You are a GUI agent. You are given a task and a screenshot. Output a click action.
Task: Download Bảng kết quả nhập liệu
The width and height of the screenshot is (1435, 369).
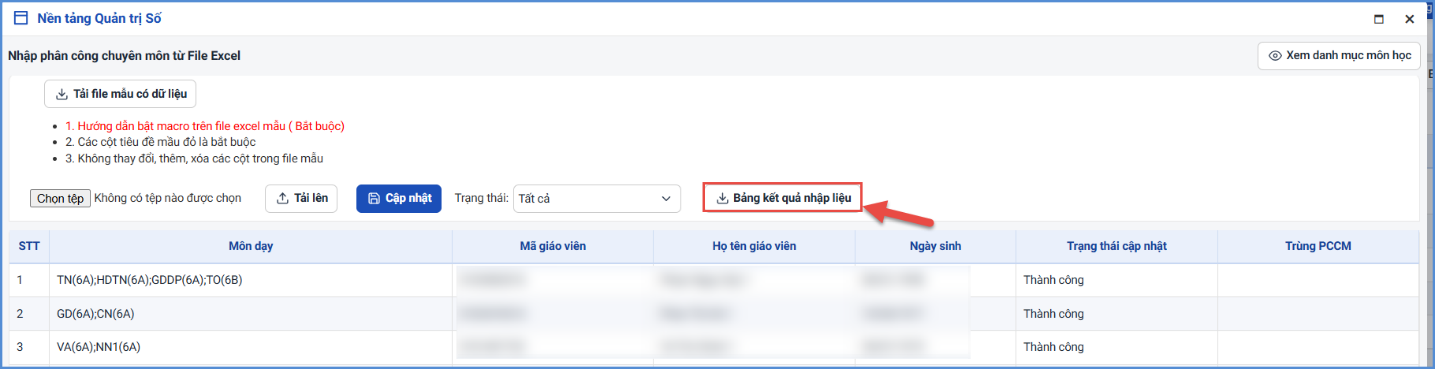(782, 198)
